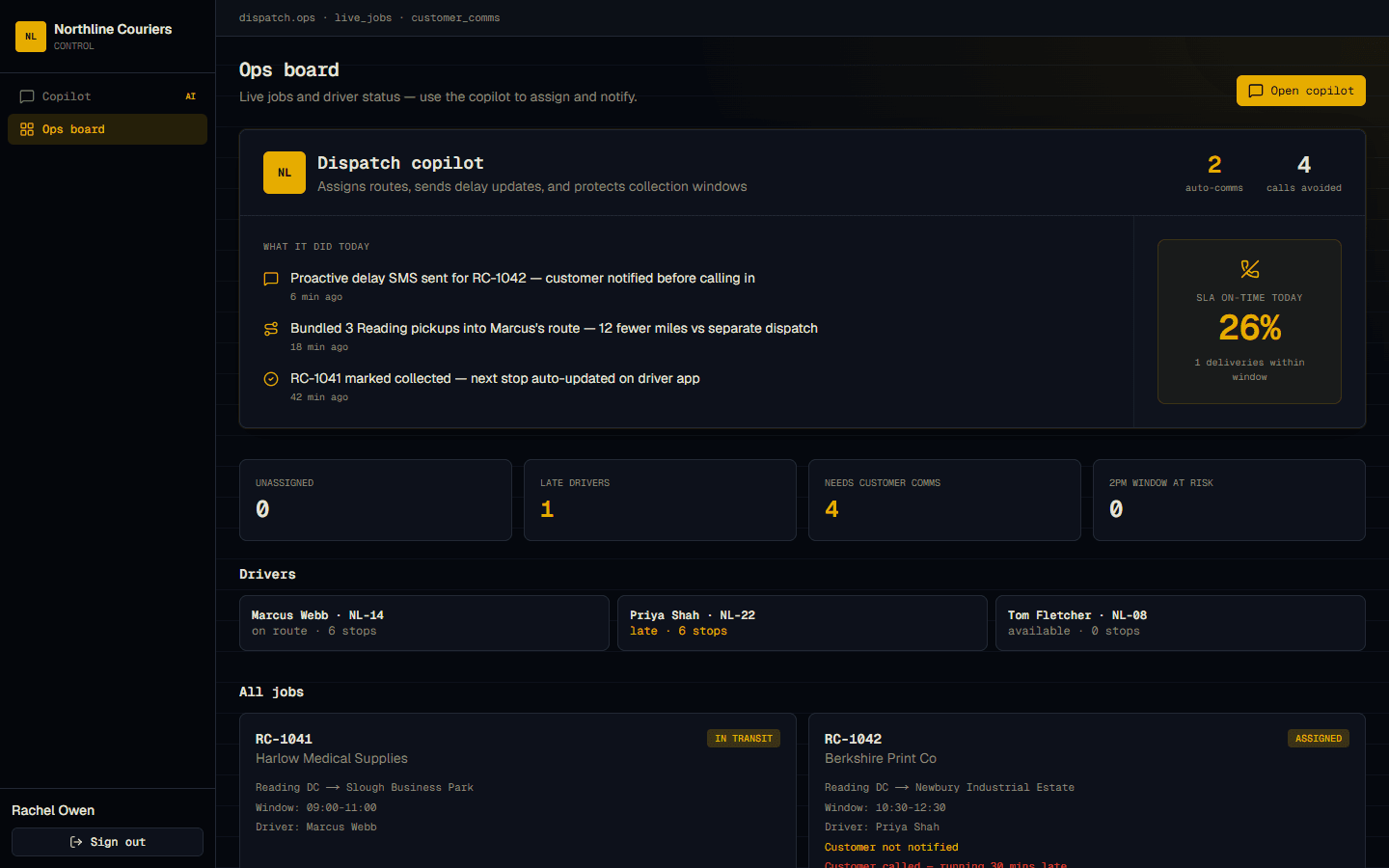The image size is (1389, 868).
Task: Click the All jobs section heading
Action: (x=271, y=692)
